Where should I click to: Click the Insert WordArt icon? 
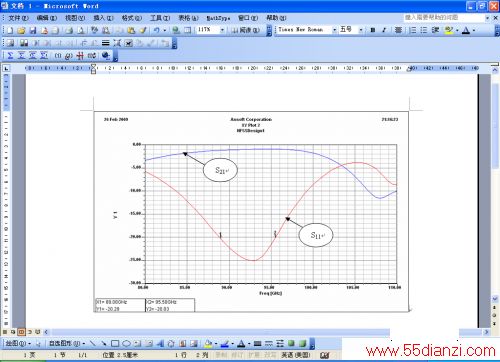click(x=161, y=343)
